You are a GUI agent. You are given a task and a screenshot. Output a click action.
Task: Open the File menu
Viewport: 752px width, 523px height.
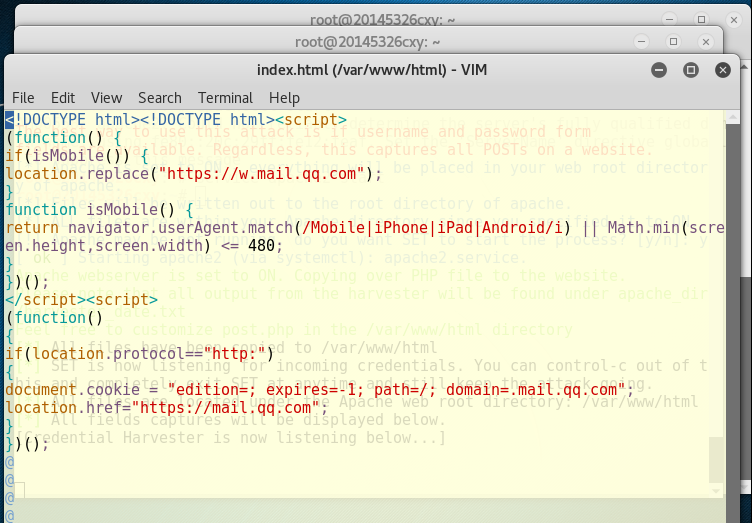point(23,98)
